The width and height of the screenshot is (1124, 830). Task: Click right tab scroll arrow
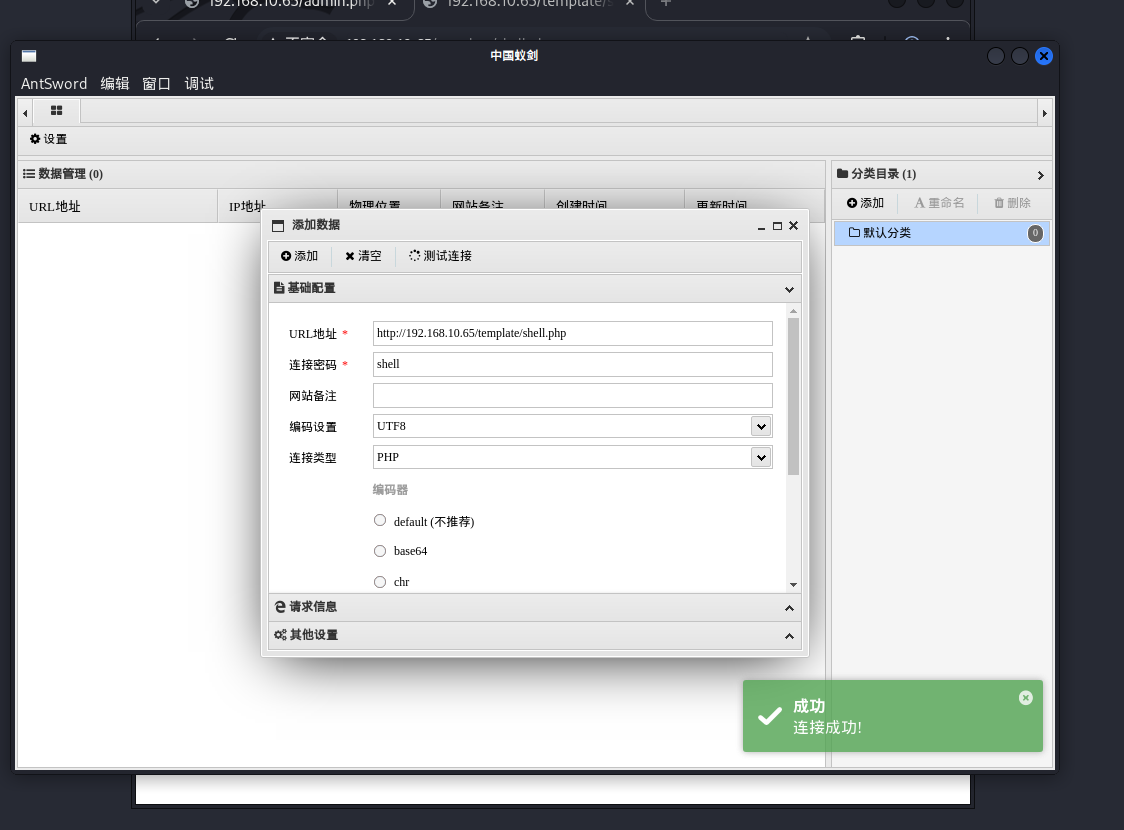pos(1044,113)
